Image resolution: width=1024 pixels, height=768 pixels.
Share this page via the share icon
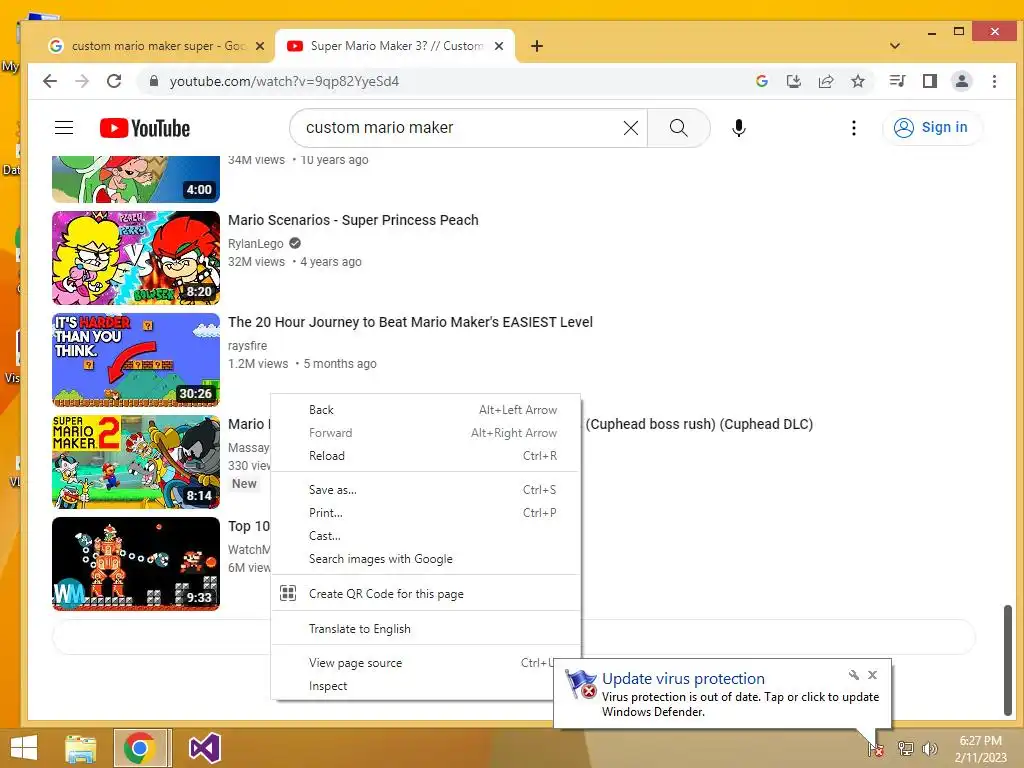825,81
